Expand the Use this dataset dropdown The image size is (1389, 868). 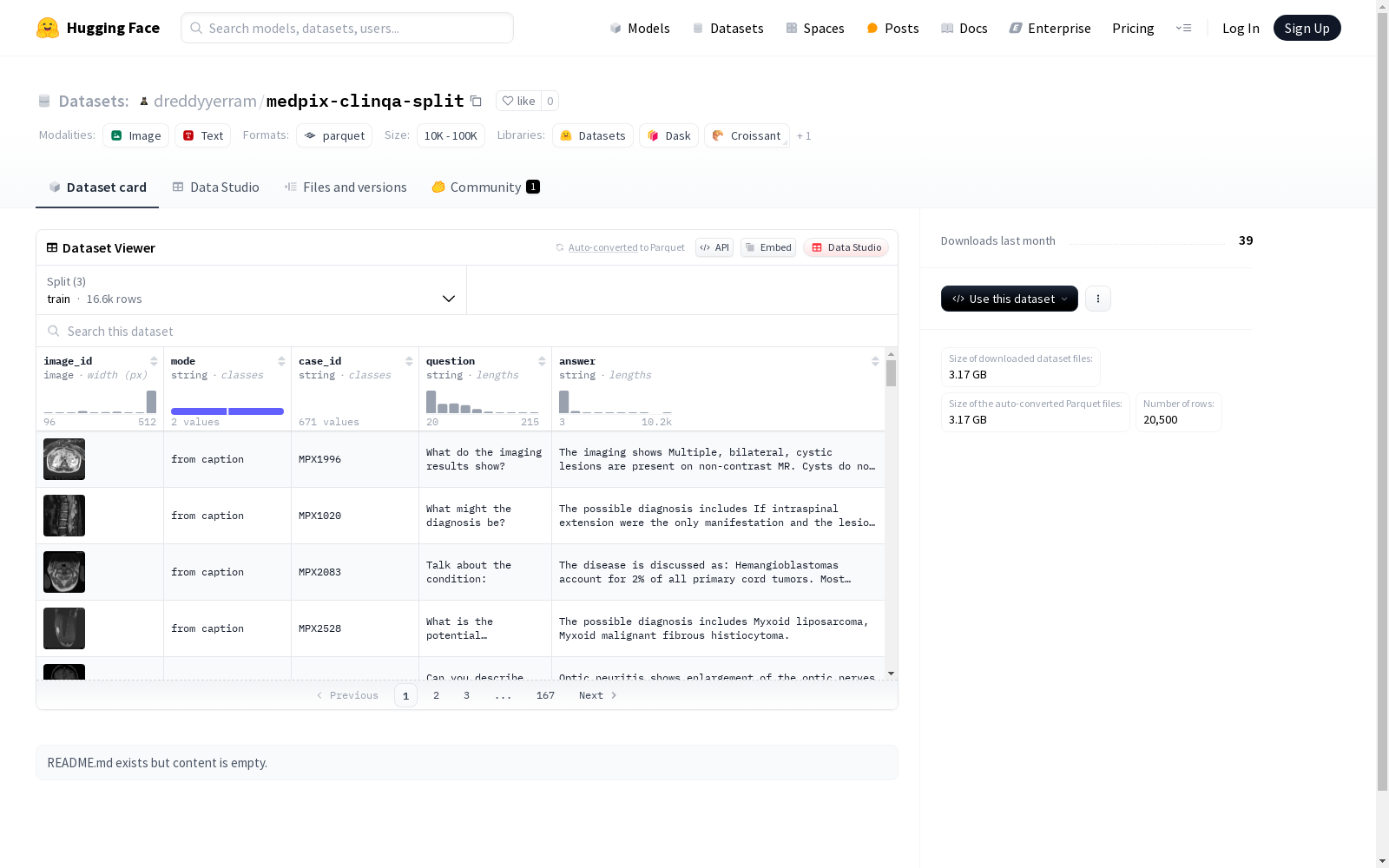pyautogui.click(x=1010, y=299)
